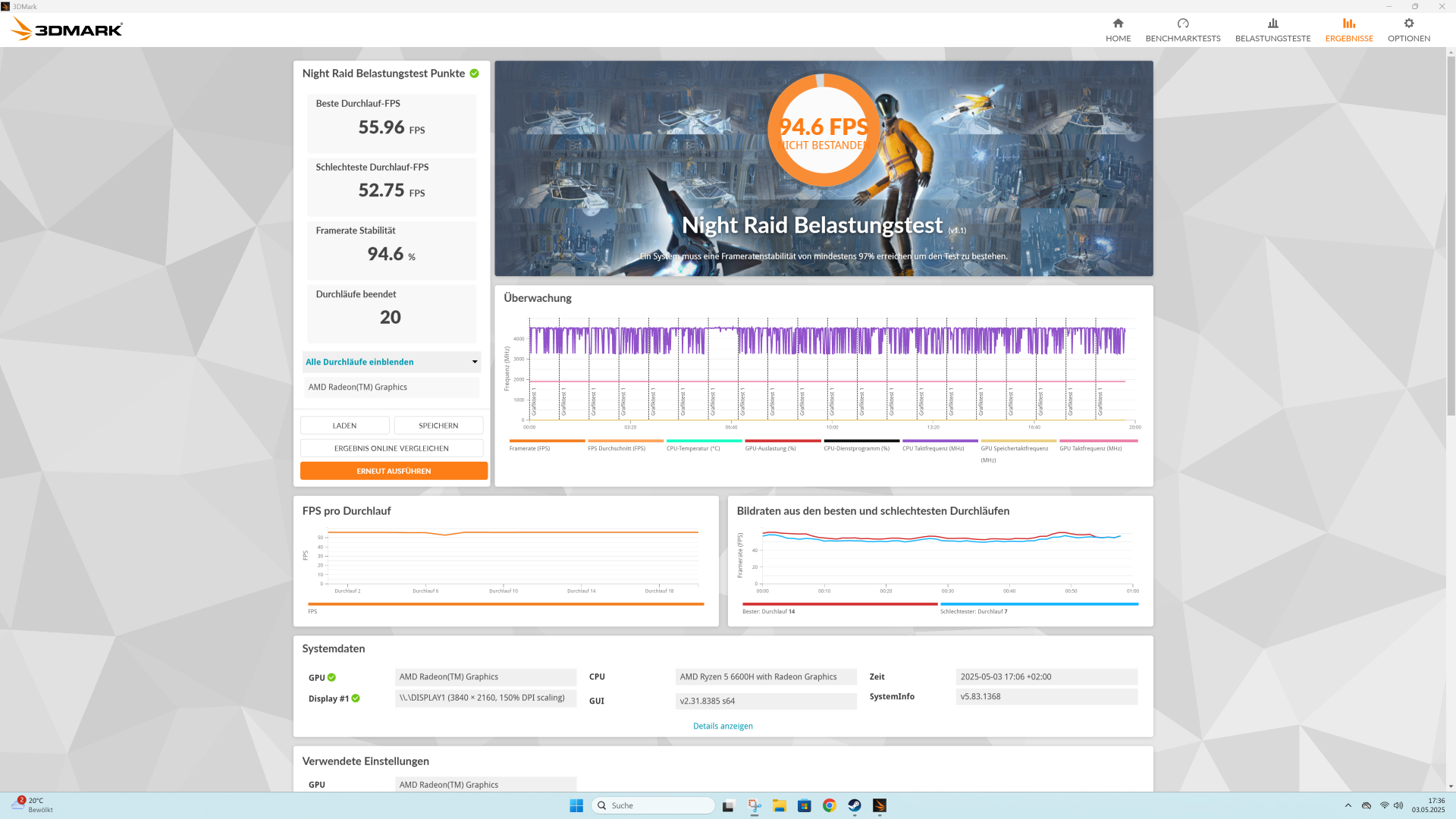Toggle Framerate (FPS) series in monitoring legend
This screenshot has height=819, width=1456.
pyautogui.click(x=547, y=446)
